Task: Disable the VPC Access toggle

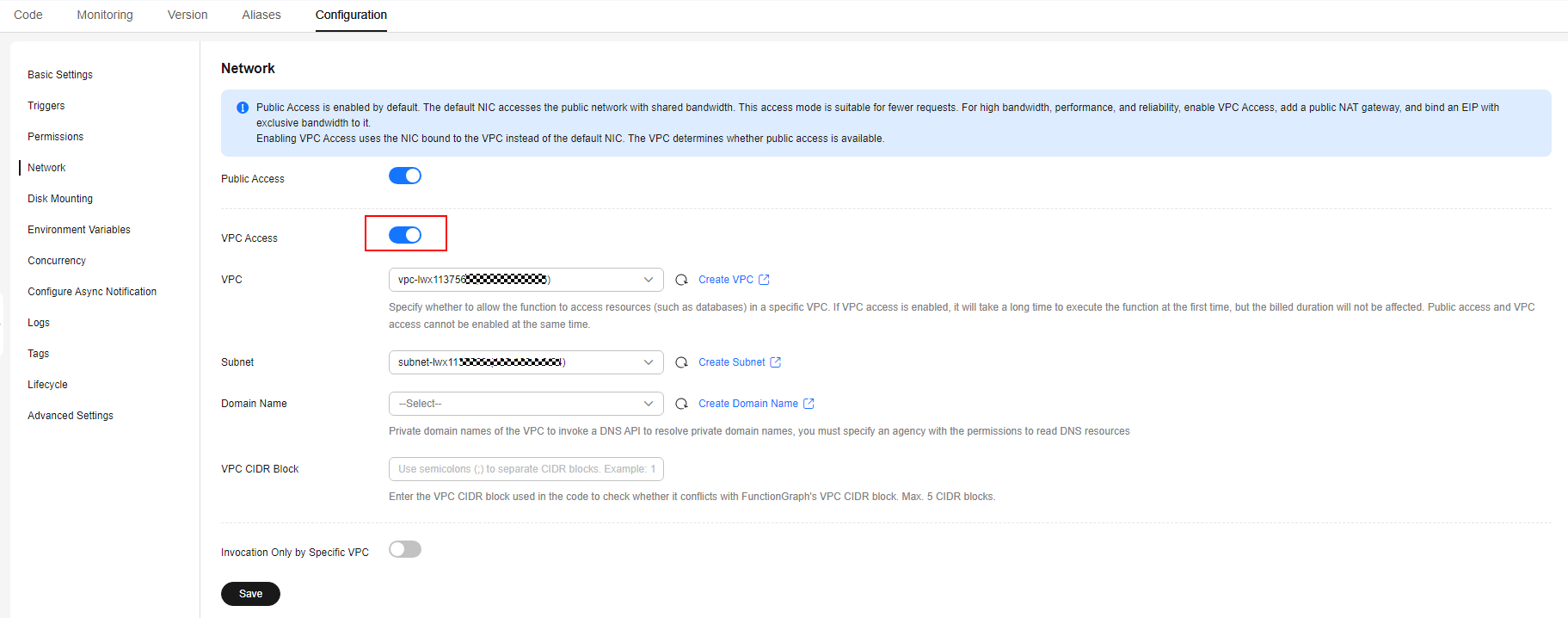Action: click(405, 235)
